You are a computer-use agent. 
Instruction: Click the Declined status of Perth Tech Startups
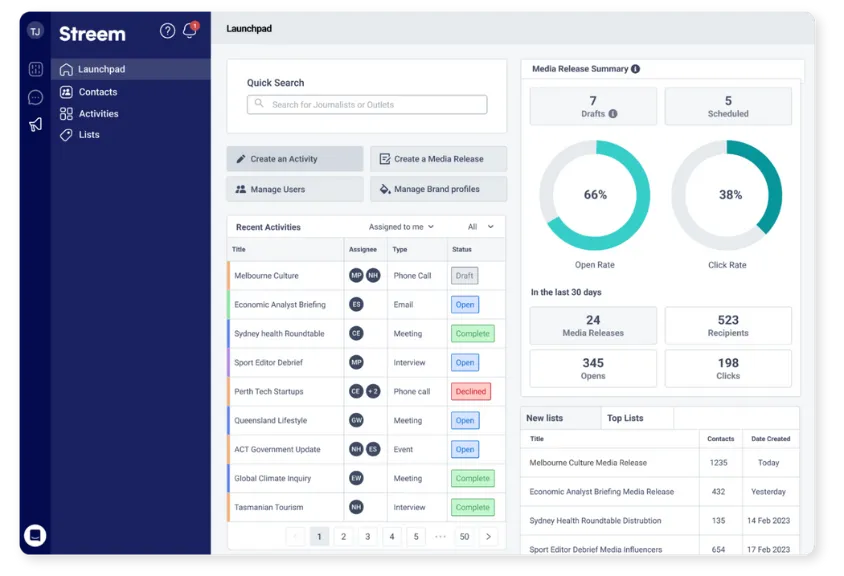click(x=471, y=391)
